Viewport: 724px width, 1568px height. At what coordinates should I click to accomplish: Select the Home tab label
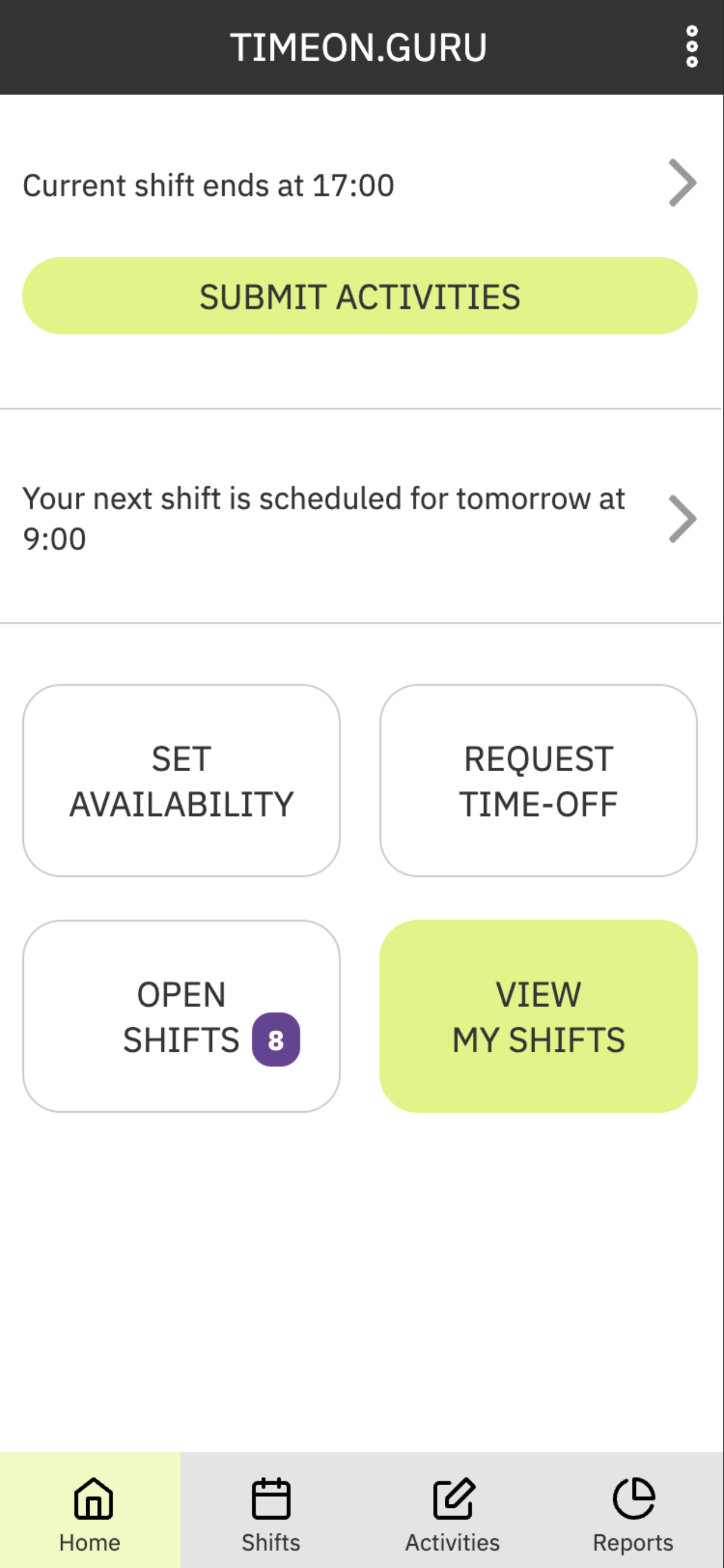pos(90,1543)
